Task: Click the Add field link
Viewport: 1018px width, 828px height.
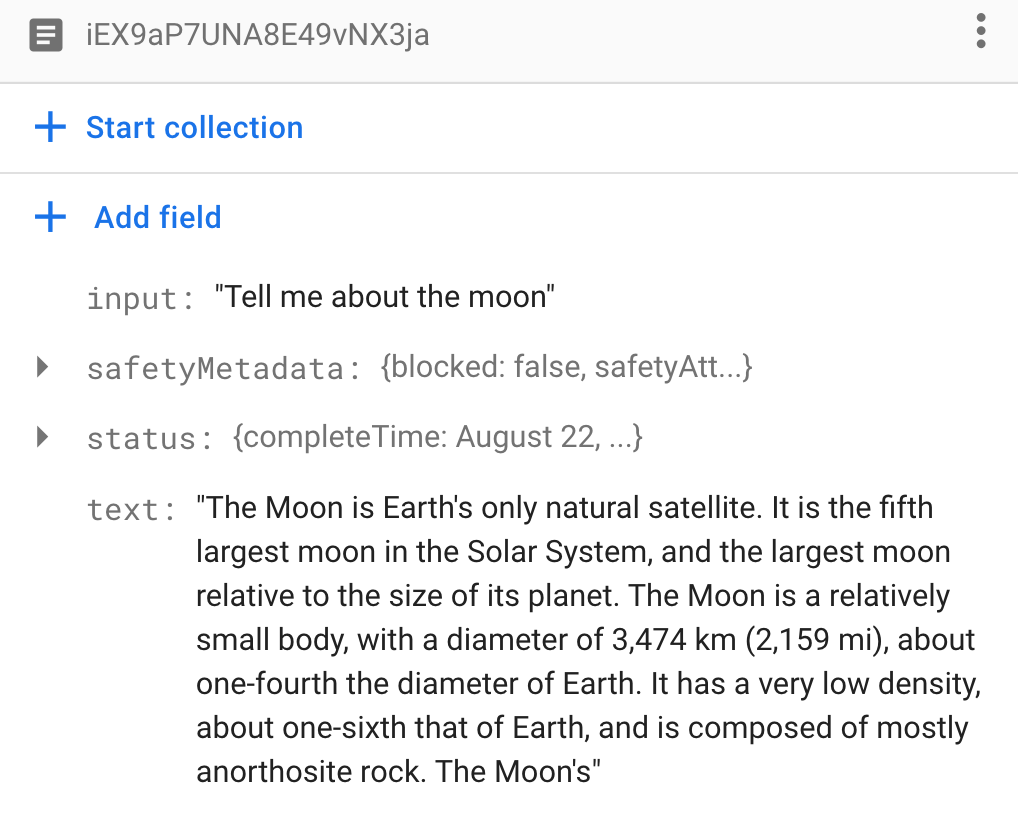Action: tap(158, 217)
